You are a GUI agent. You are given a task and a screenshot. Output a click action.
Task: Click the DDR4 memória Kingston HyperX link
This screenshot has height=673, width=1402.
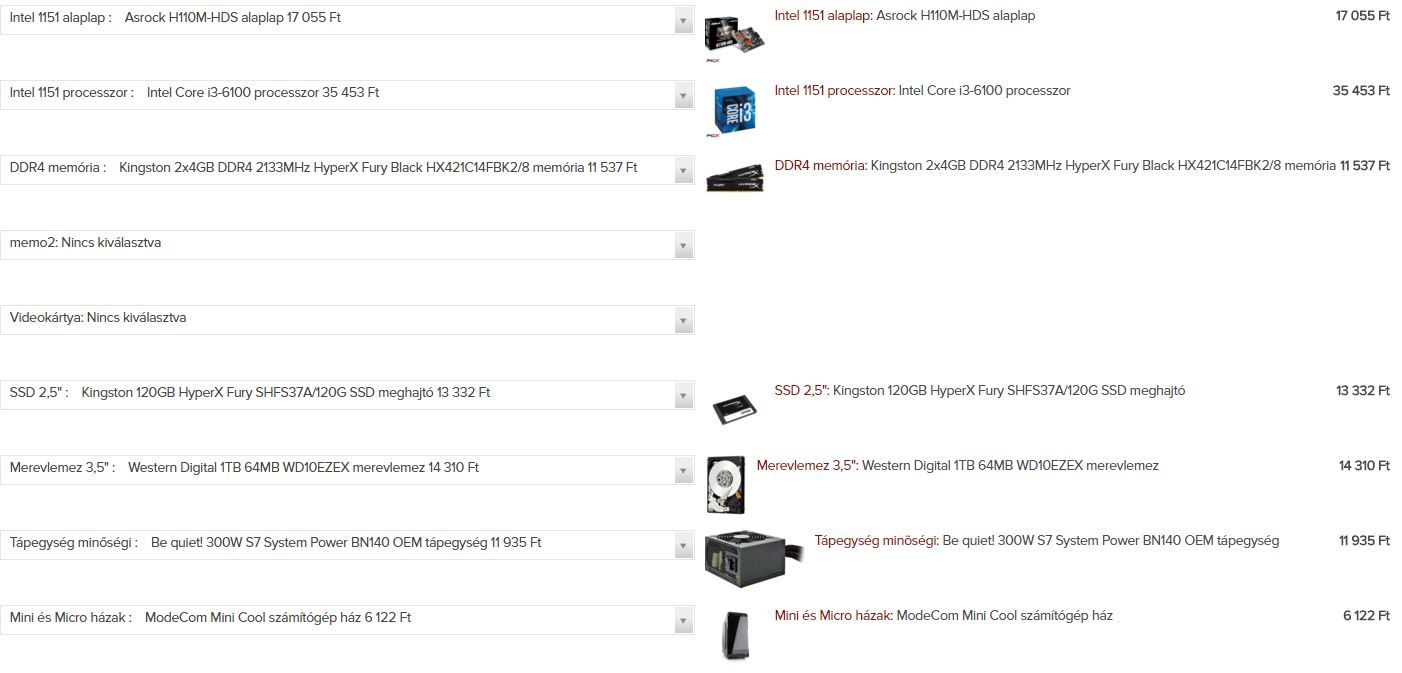pos(1055,166)
